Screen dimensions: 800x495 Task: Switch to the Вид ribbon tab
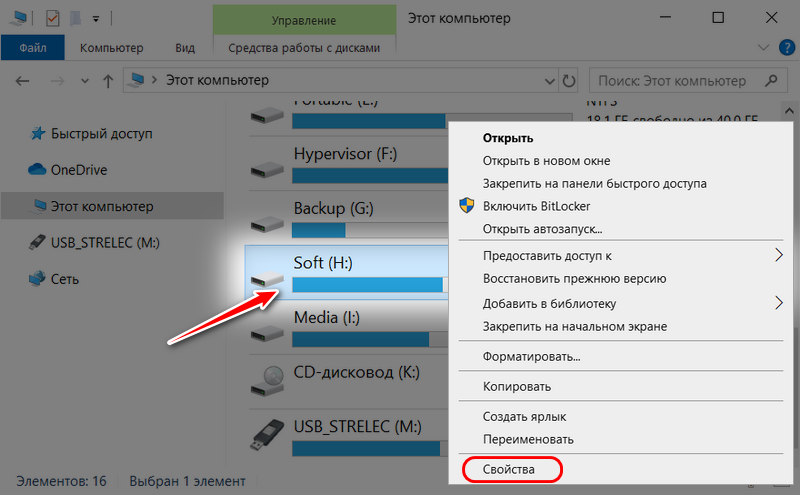click(184, 47)
